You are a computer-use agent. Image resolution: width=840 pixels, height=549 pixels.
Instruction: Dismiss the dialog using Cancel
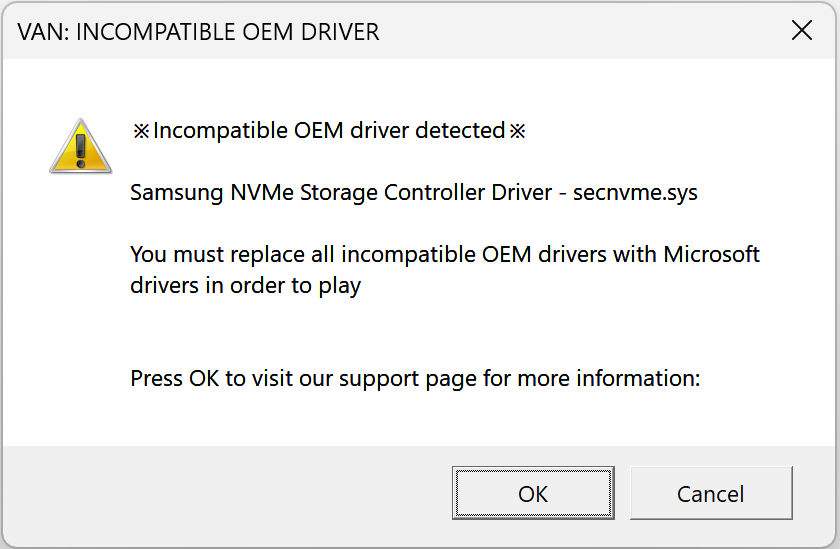pos(710,494)
